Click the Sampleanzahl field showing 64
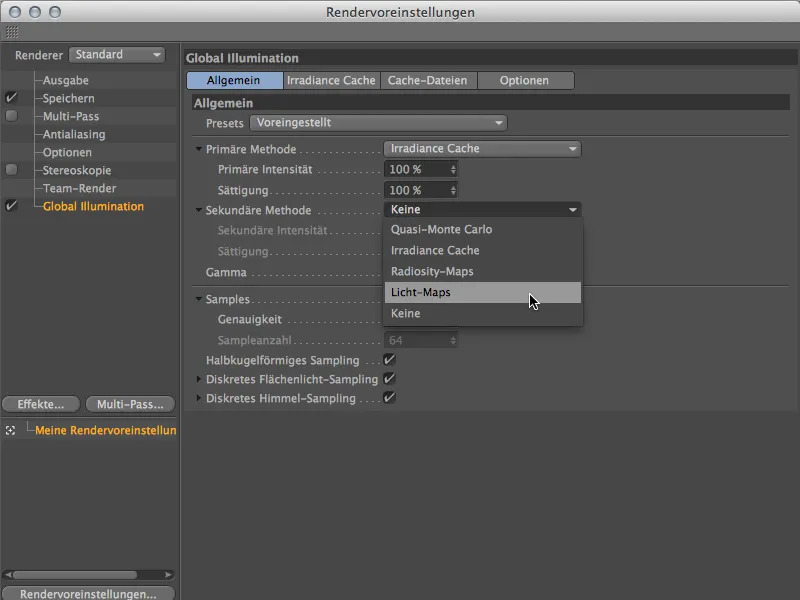Screen dimensions: 800x600 click(417, 340)
